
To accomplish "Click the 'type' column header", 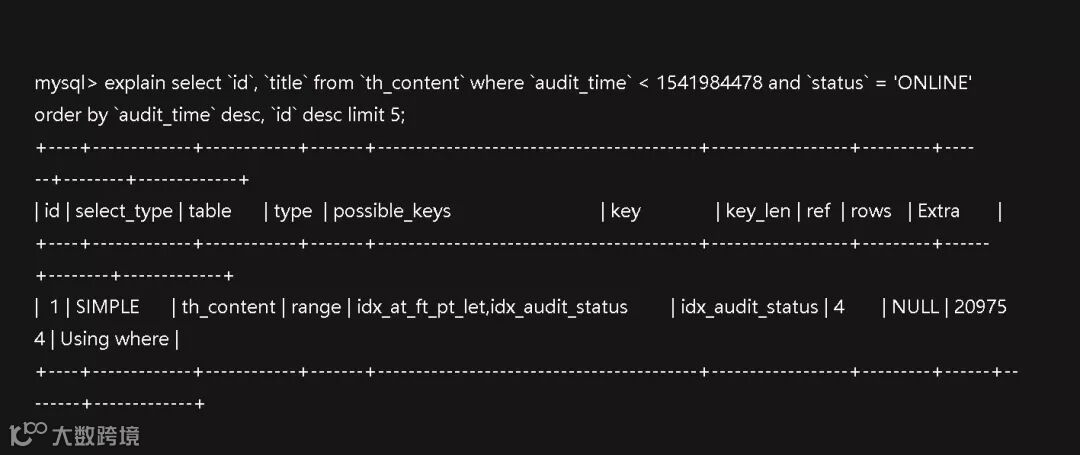I will (x=293, y=212).
